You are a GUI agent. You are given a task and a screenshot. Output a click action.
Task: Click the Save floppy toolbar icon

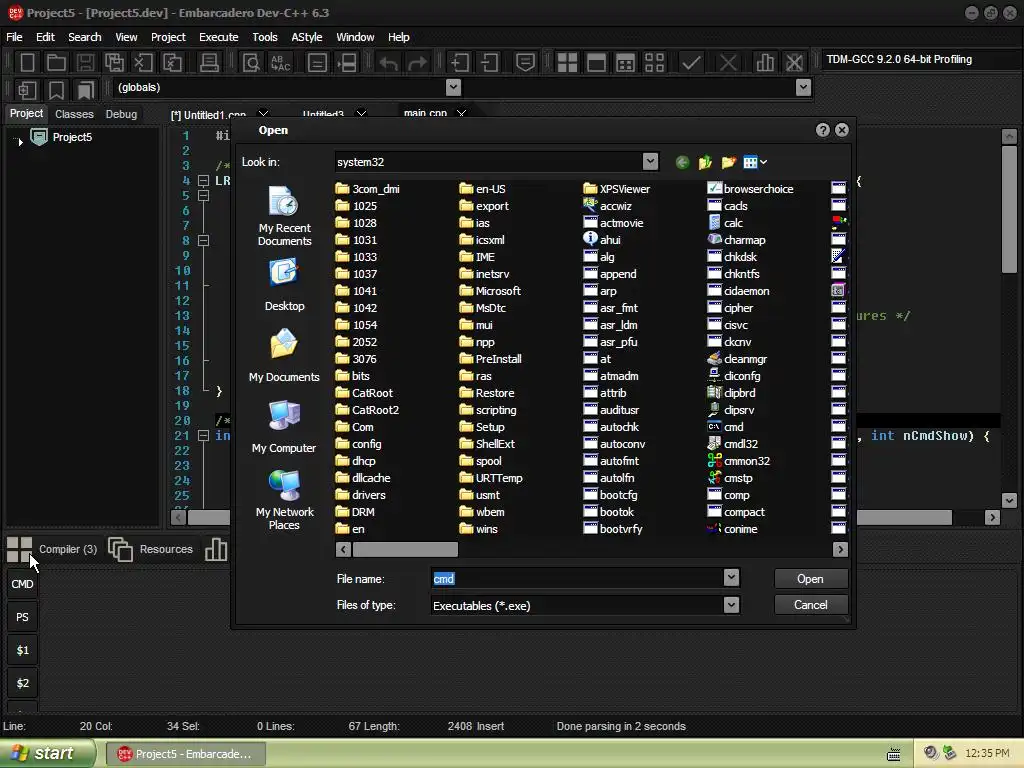(x=85, y=63)
